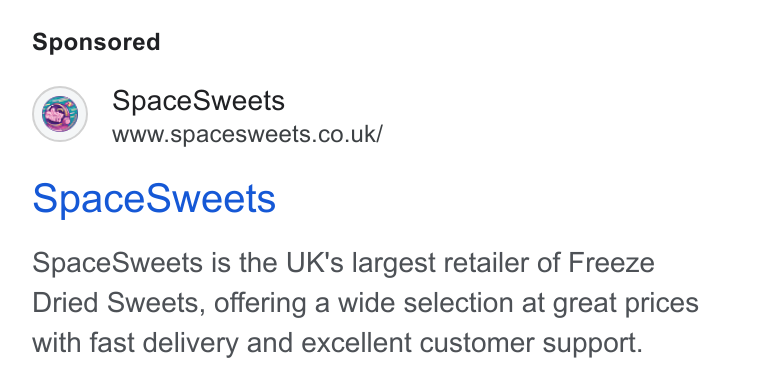
Task: Click "SpaceSweets is the" starting the description
Action: [x=155, y=264]
